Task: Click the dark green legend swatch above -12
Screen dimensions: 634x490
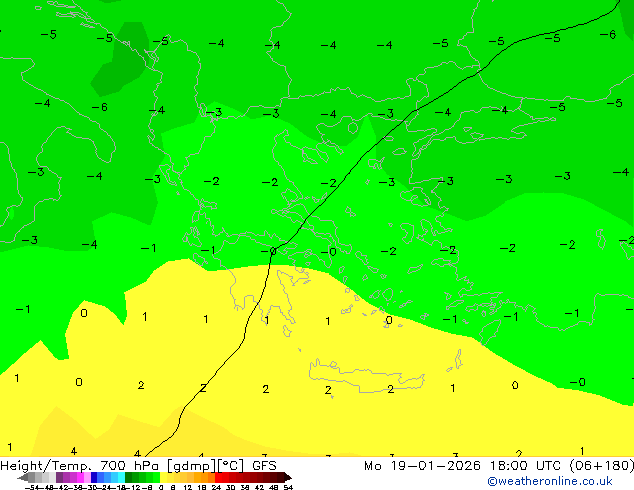Action: point(129,477)
